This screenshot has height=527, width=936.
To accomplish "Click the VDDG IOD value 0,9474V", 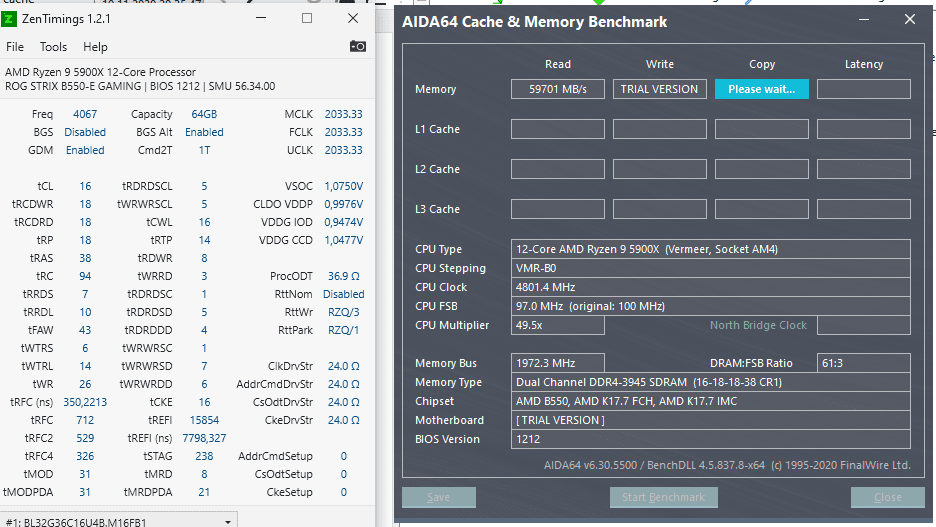I will 343,222.
